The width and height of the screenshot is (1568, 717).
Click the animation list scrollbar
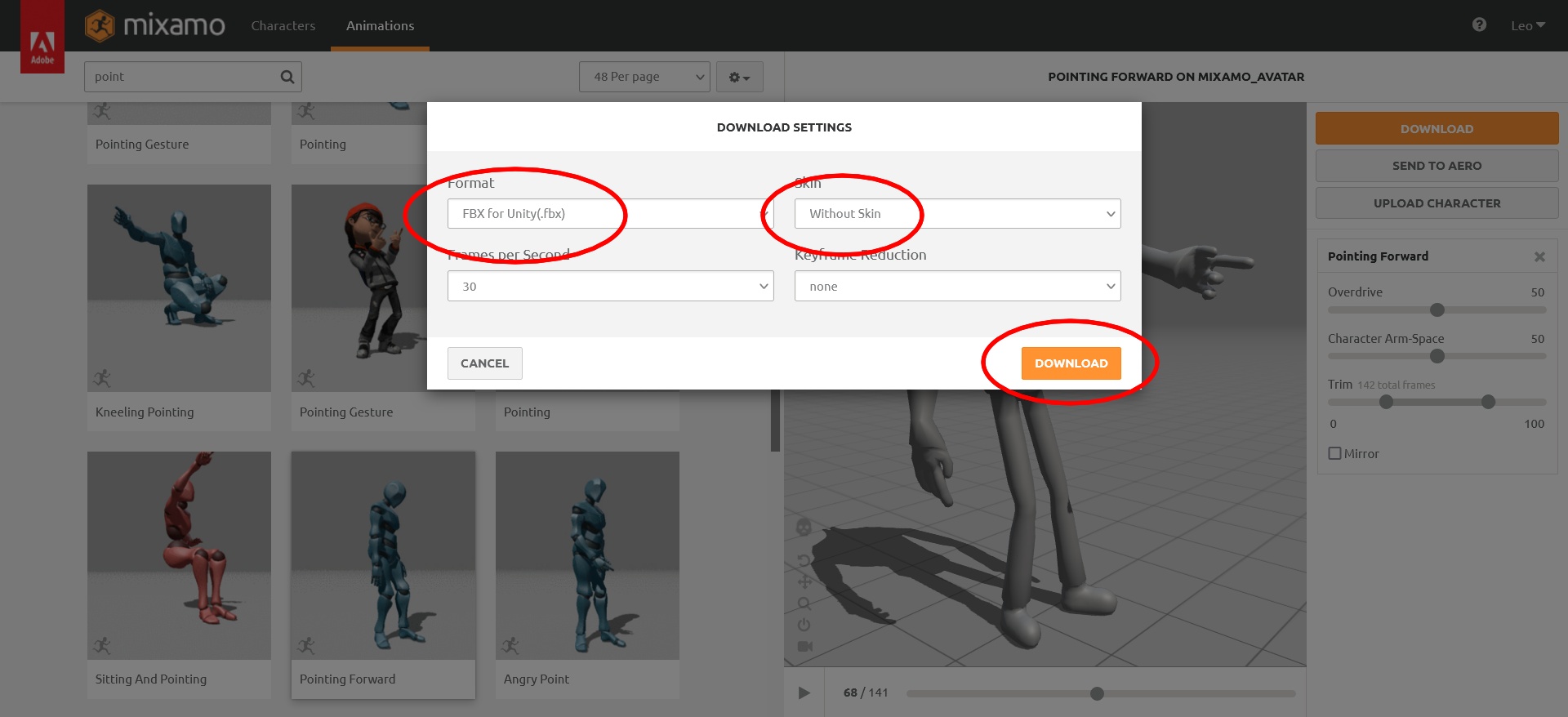pyautogui.click(x=775, y=420)
